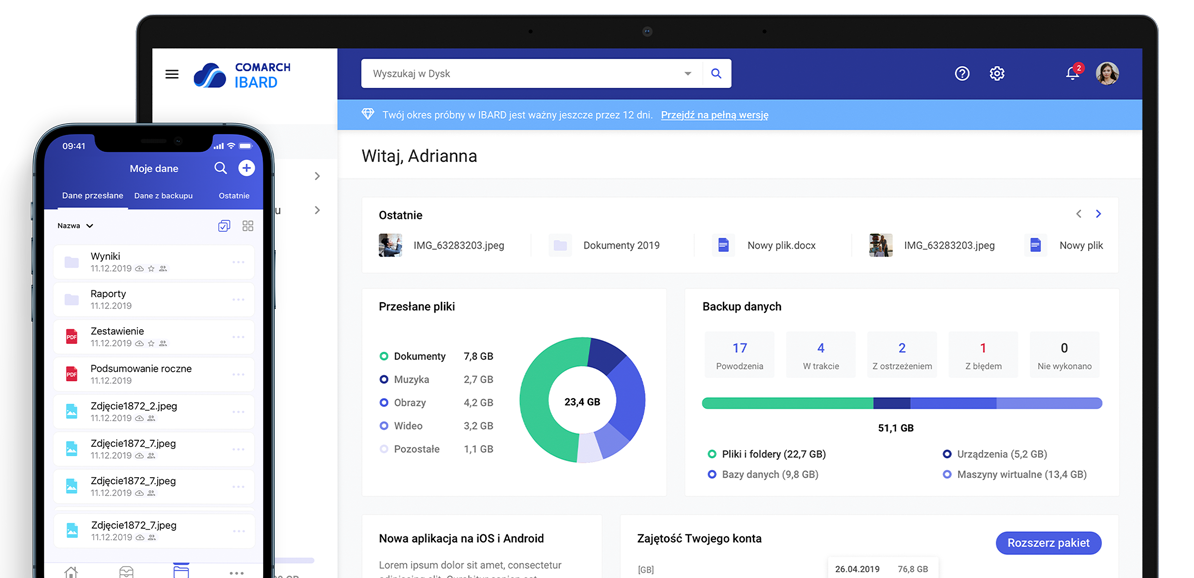Click the search magnifier button in Dysk search
The height and width of the screenshot is (578, 1194).
pos(716,74)
